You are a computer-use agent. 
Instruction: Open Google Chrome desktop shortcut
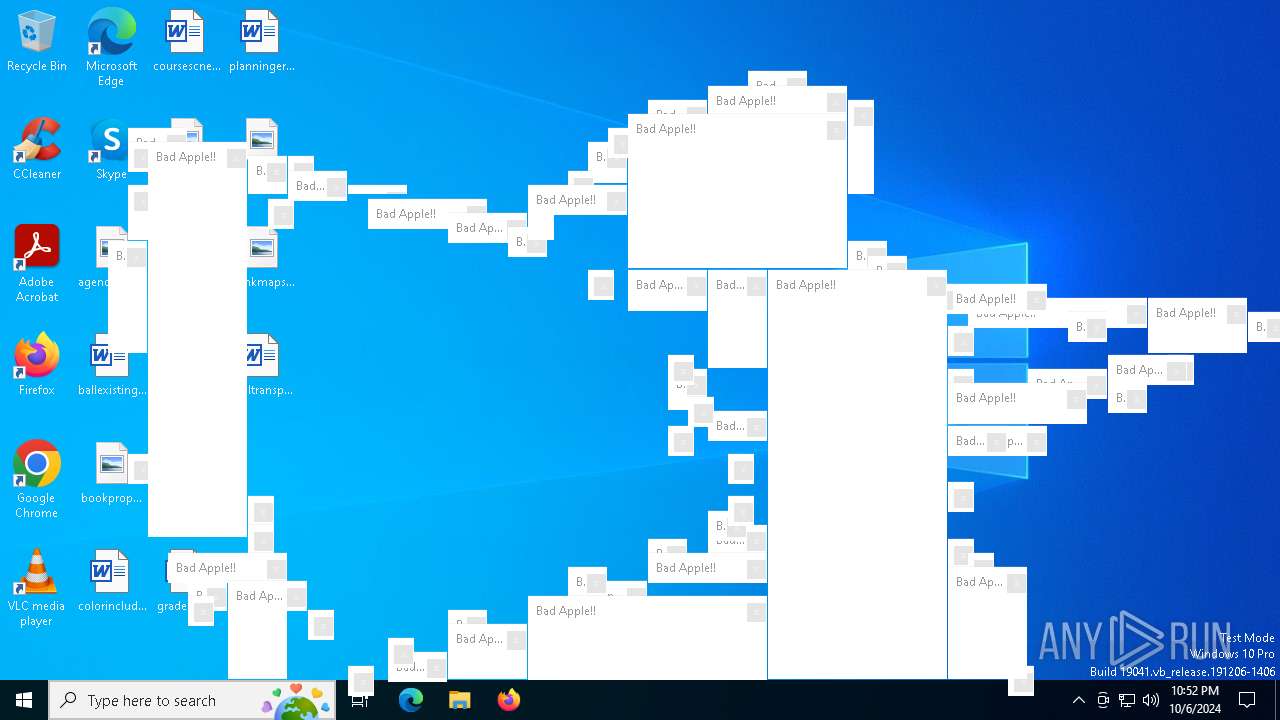pos(37,480)
